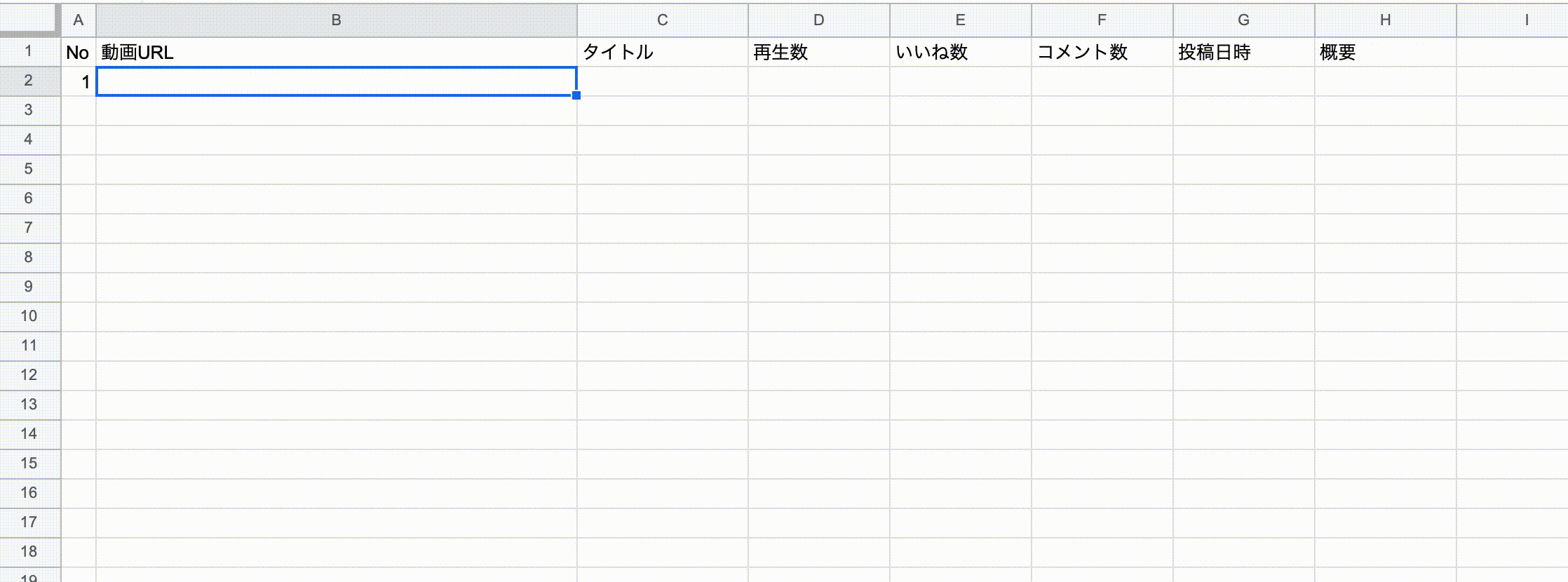Screen dimensions: 1568x582
Task: Click the fill handle of cell B2
Action: click(576, 95)
